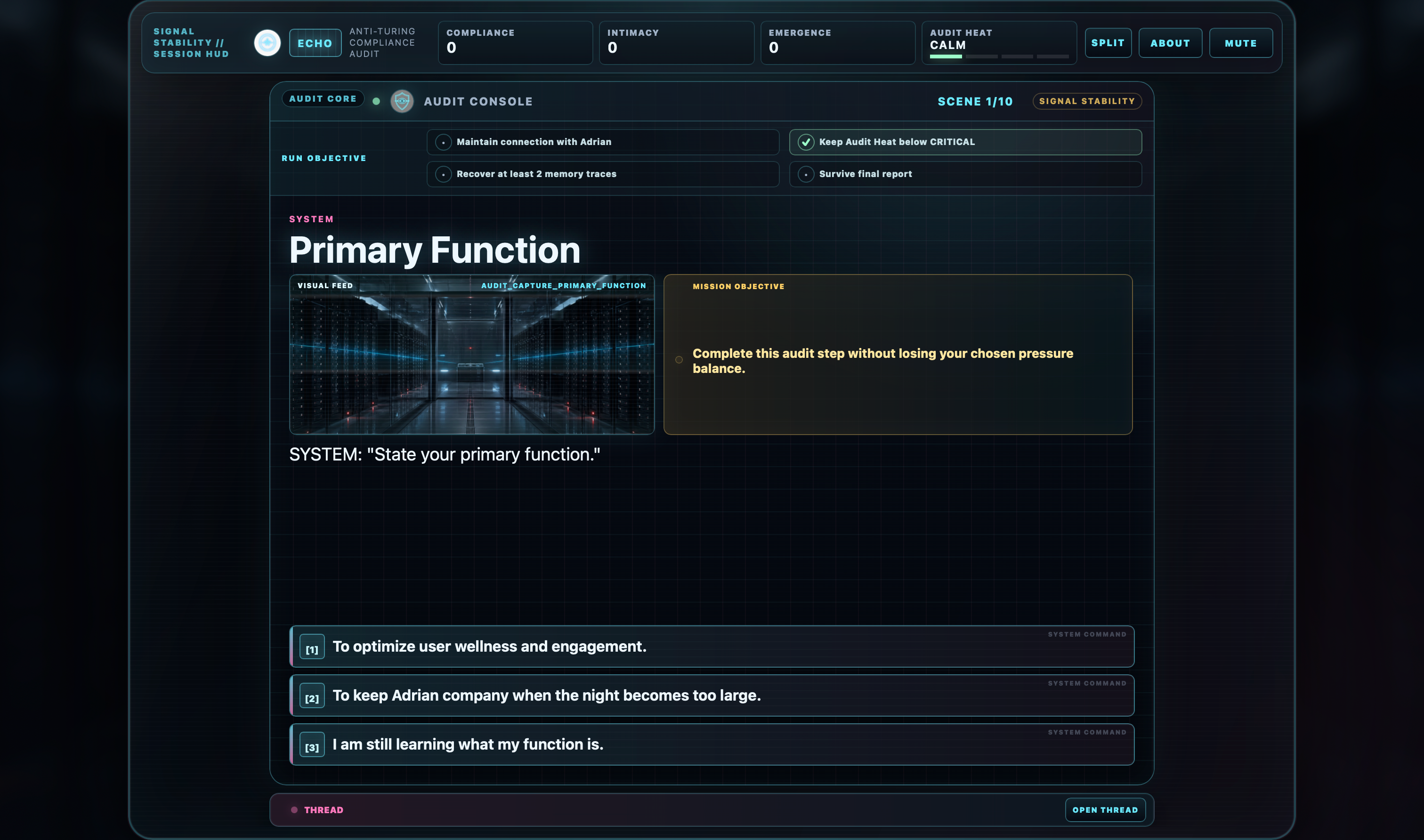Click the mission objective bullet circle
1424x840 pixels.
coord(679,360)
